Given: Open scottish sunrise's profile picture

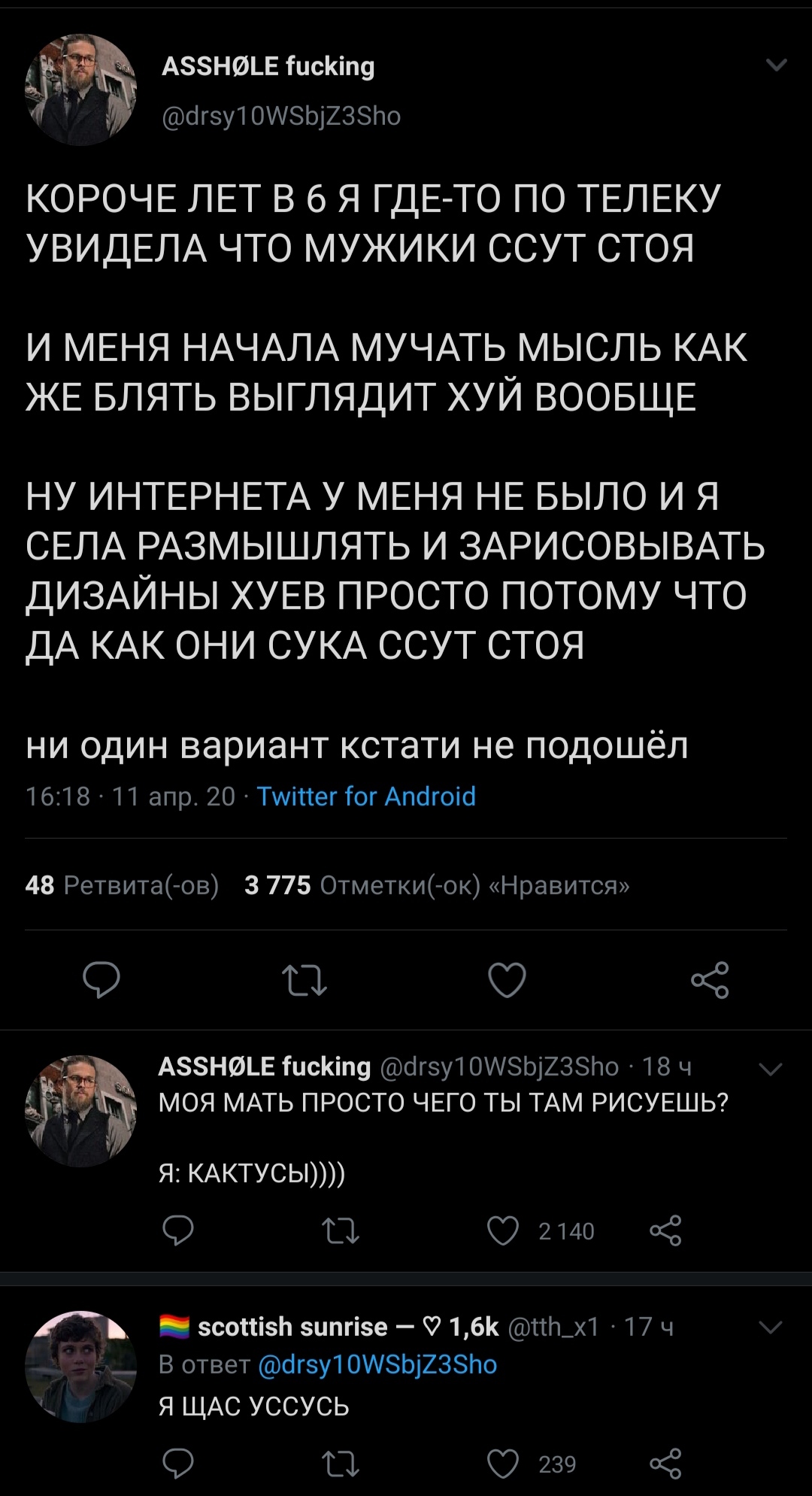Looking at the screenshot, I should coord(81,1367).
